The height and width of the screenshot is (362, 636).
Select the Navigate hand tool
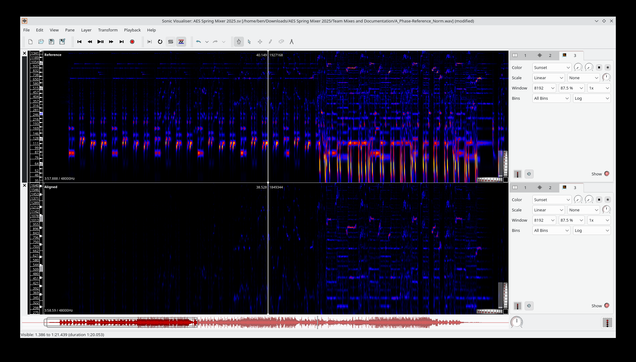click(239, 42)
